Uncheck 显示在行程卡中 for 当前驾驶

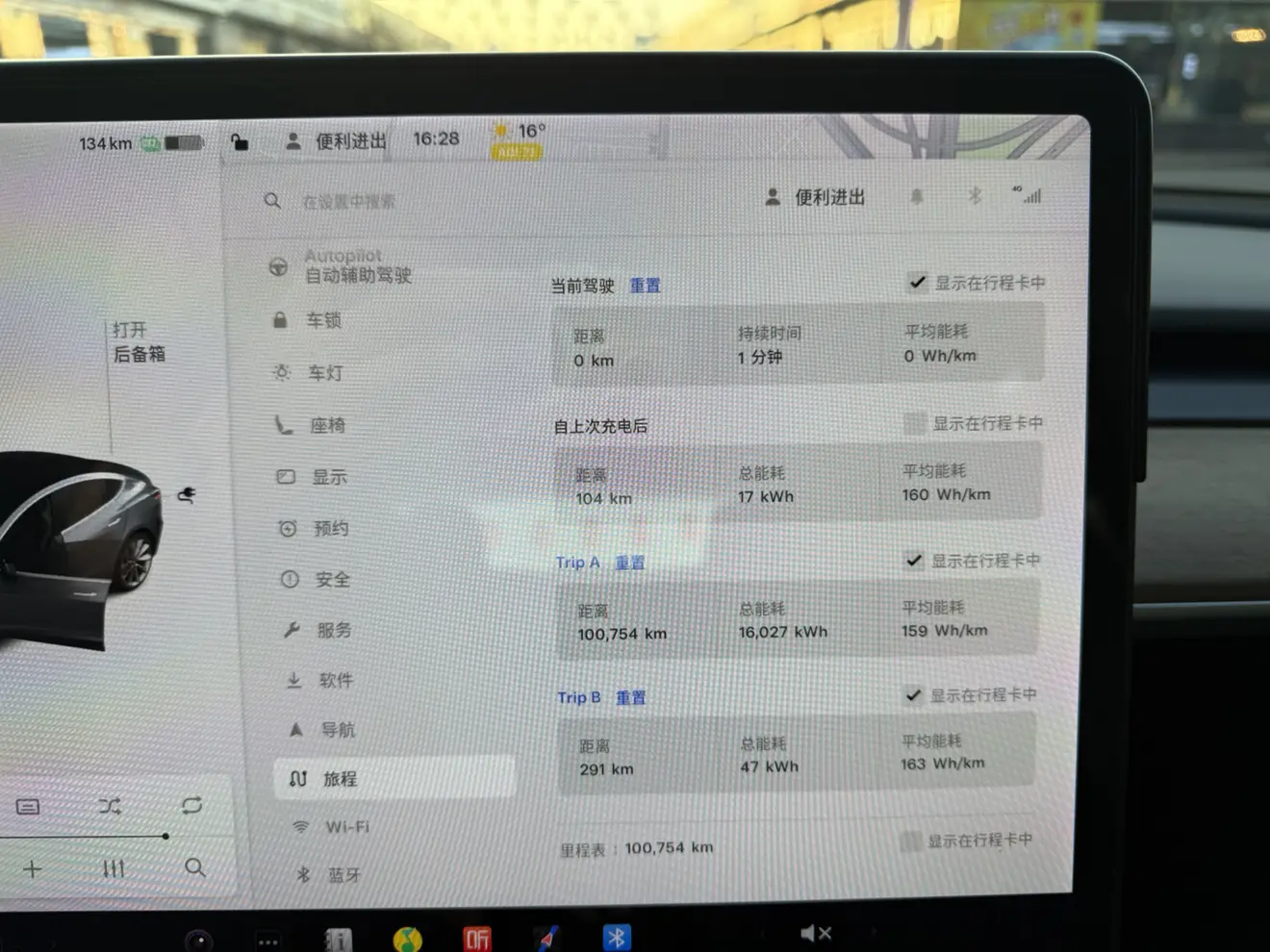(x=917, y=282)
